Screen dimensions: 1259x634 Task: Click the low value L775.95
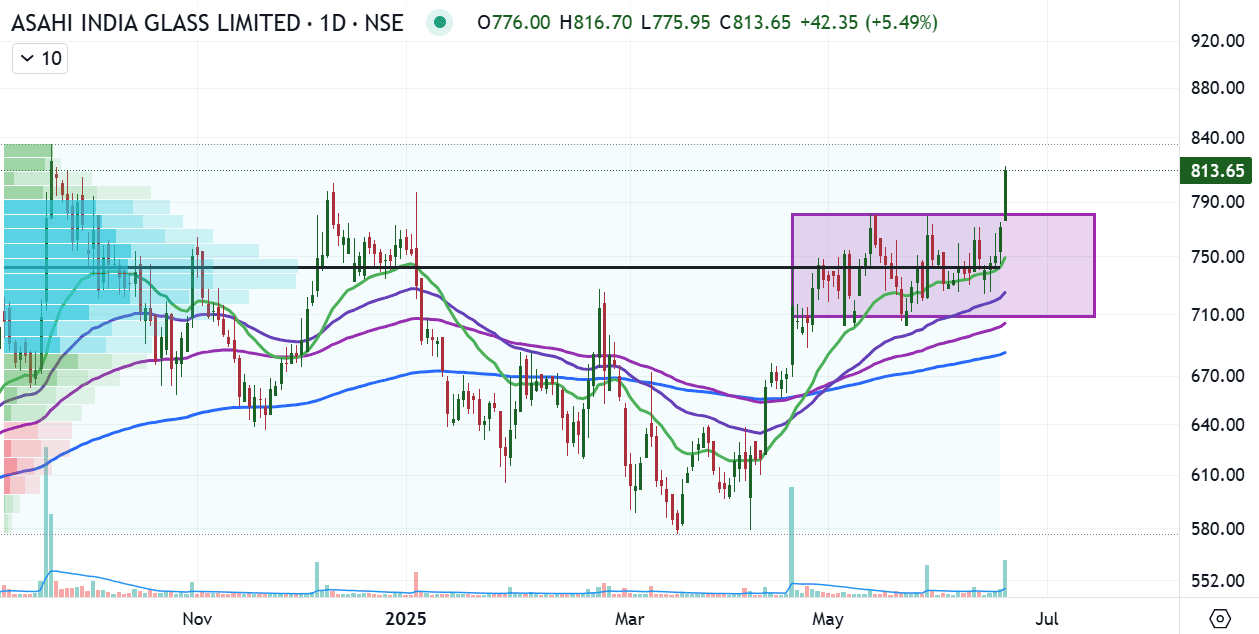[x=676, y=22]
